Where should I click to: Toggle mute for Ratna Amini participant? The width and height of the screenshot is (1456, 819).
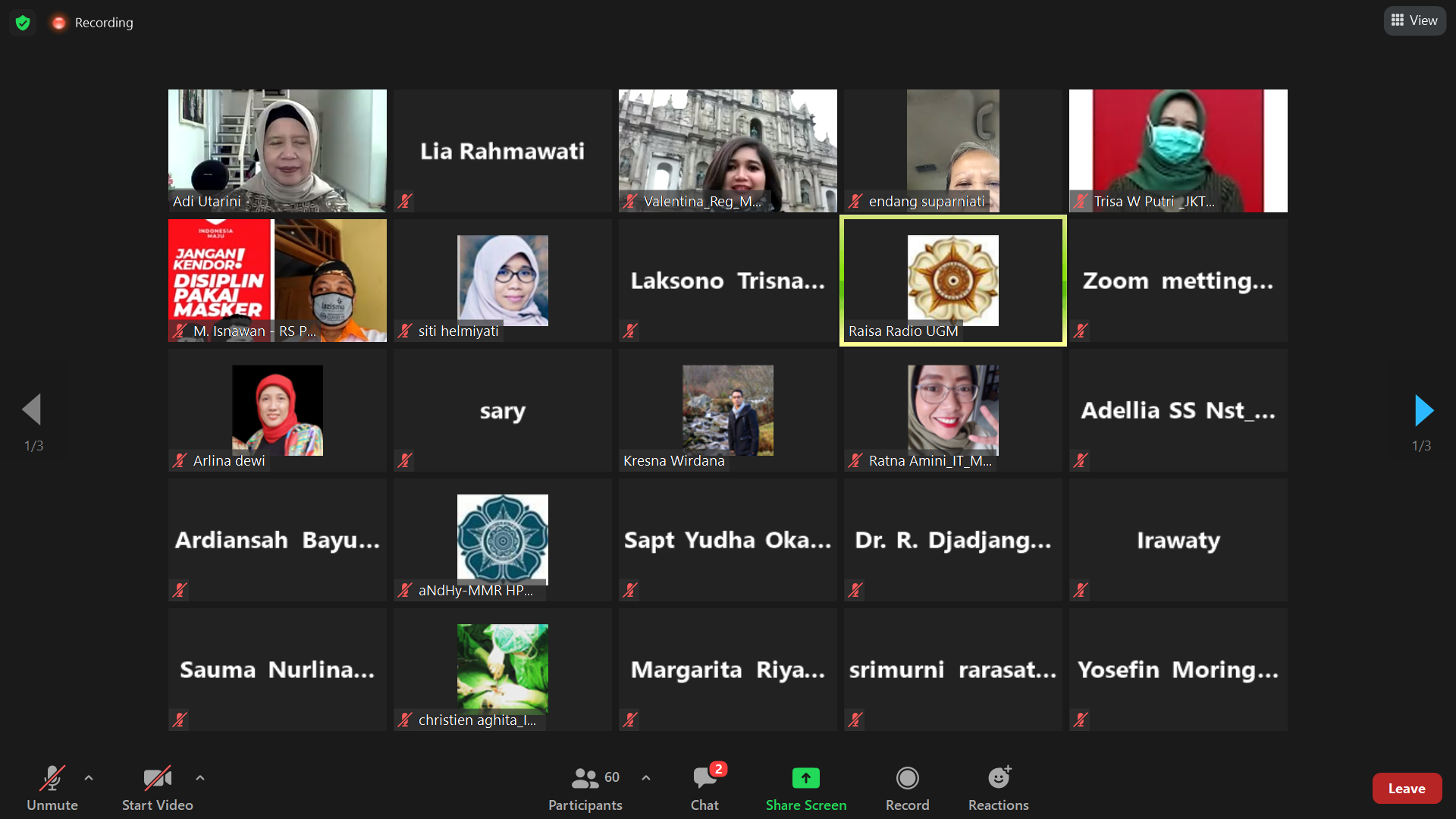[856, 460]
